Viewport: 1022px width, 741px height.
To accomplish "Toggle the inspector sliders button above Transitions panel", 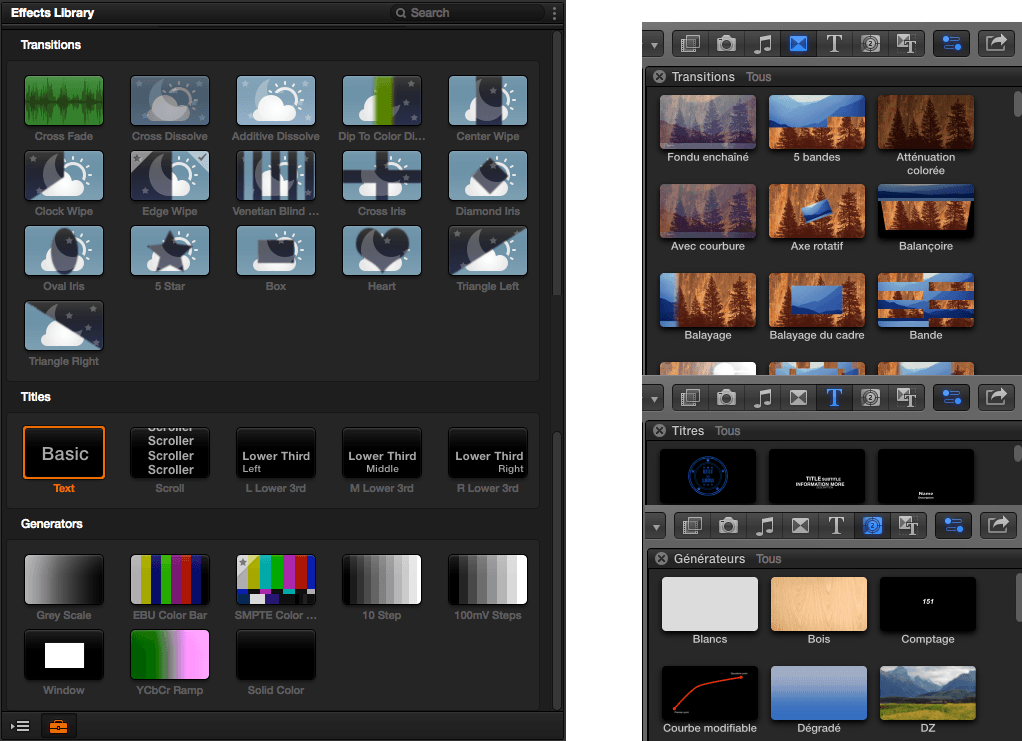I will click(952, 43).
